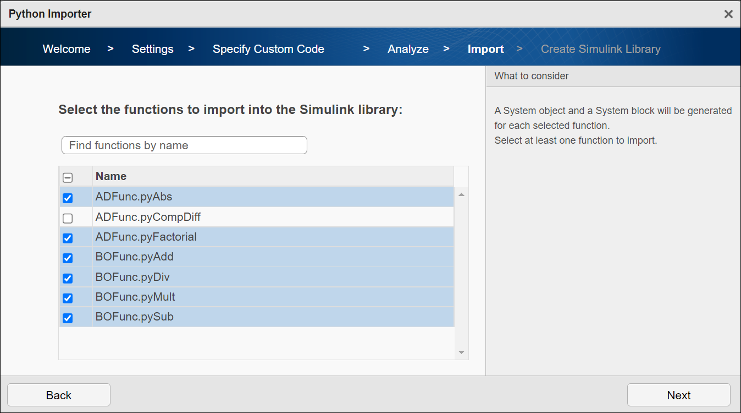Uncheck the ADFunc.pyFactorial function checkbox
The width and height of the screenshot is (741, 413).
[68, 238]
